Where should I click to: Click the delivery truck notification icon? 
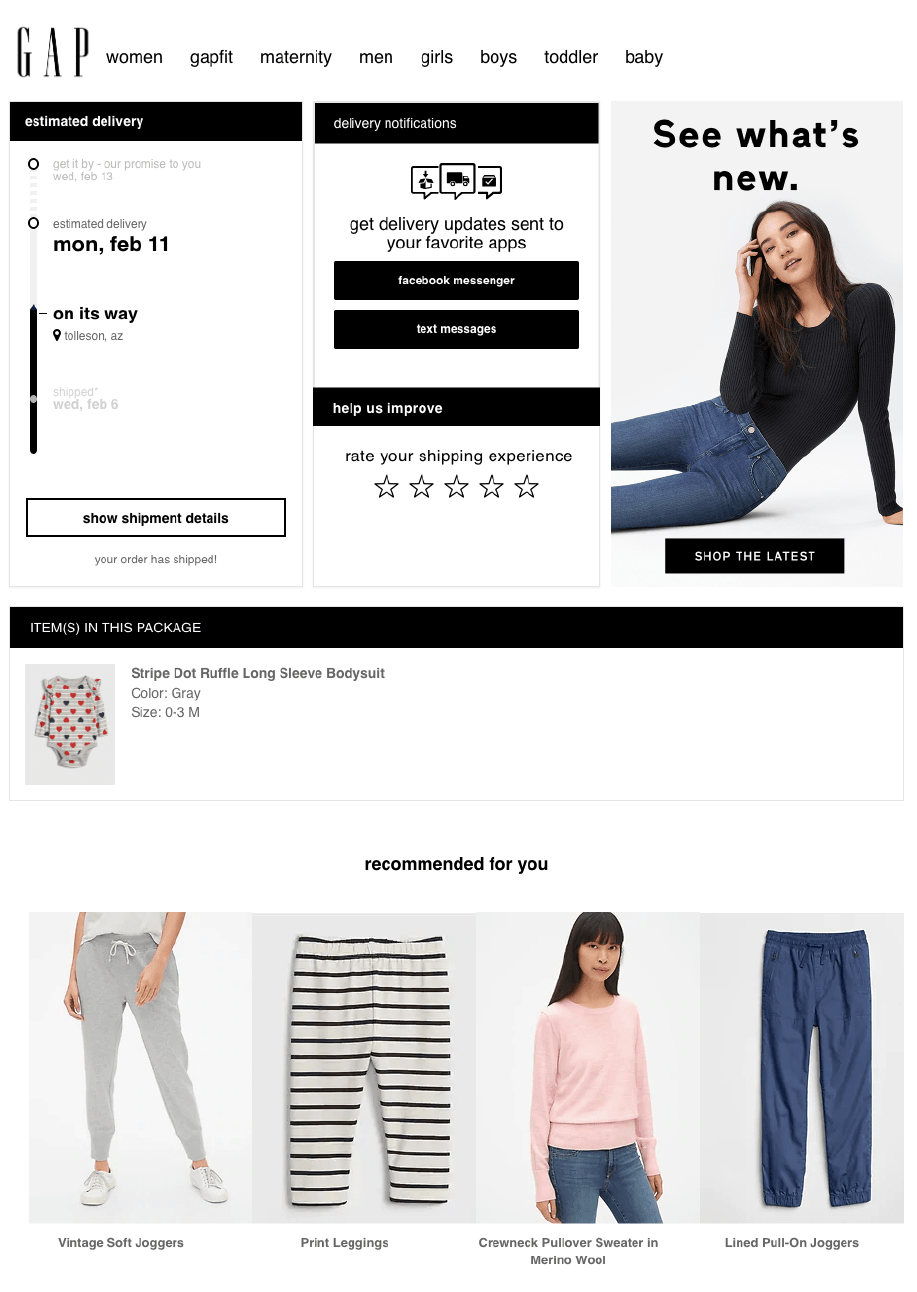[457, 180]
